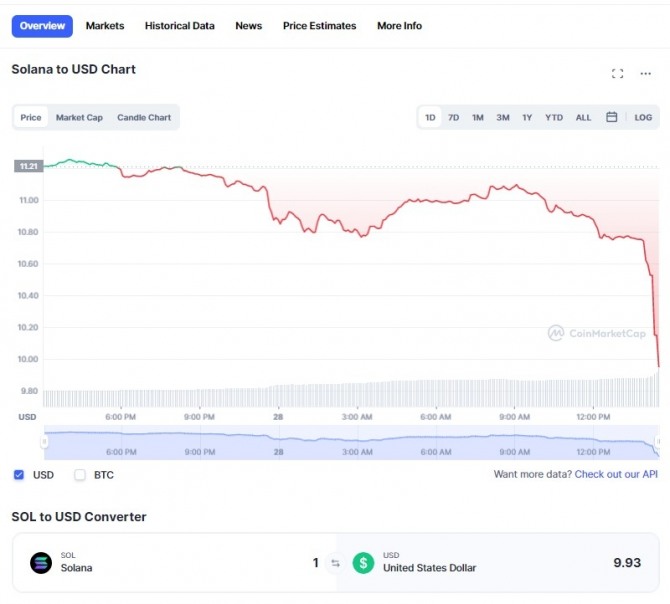This screenshot has height=604, width=670.
Task: Select the 7D time range
Action: click(x=453, y=117)
